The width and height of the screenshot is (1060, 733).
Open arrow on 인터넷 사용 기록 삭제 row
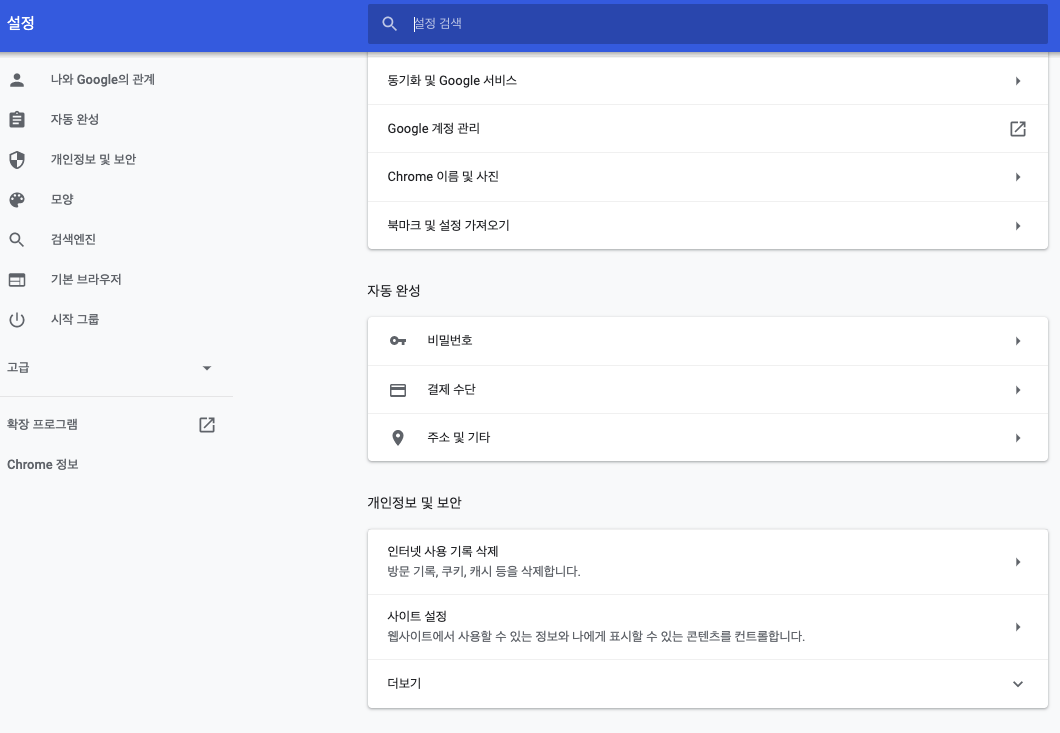click(1017, 562)
